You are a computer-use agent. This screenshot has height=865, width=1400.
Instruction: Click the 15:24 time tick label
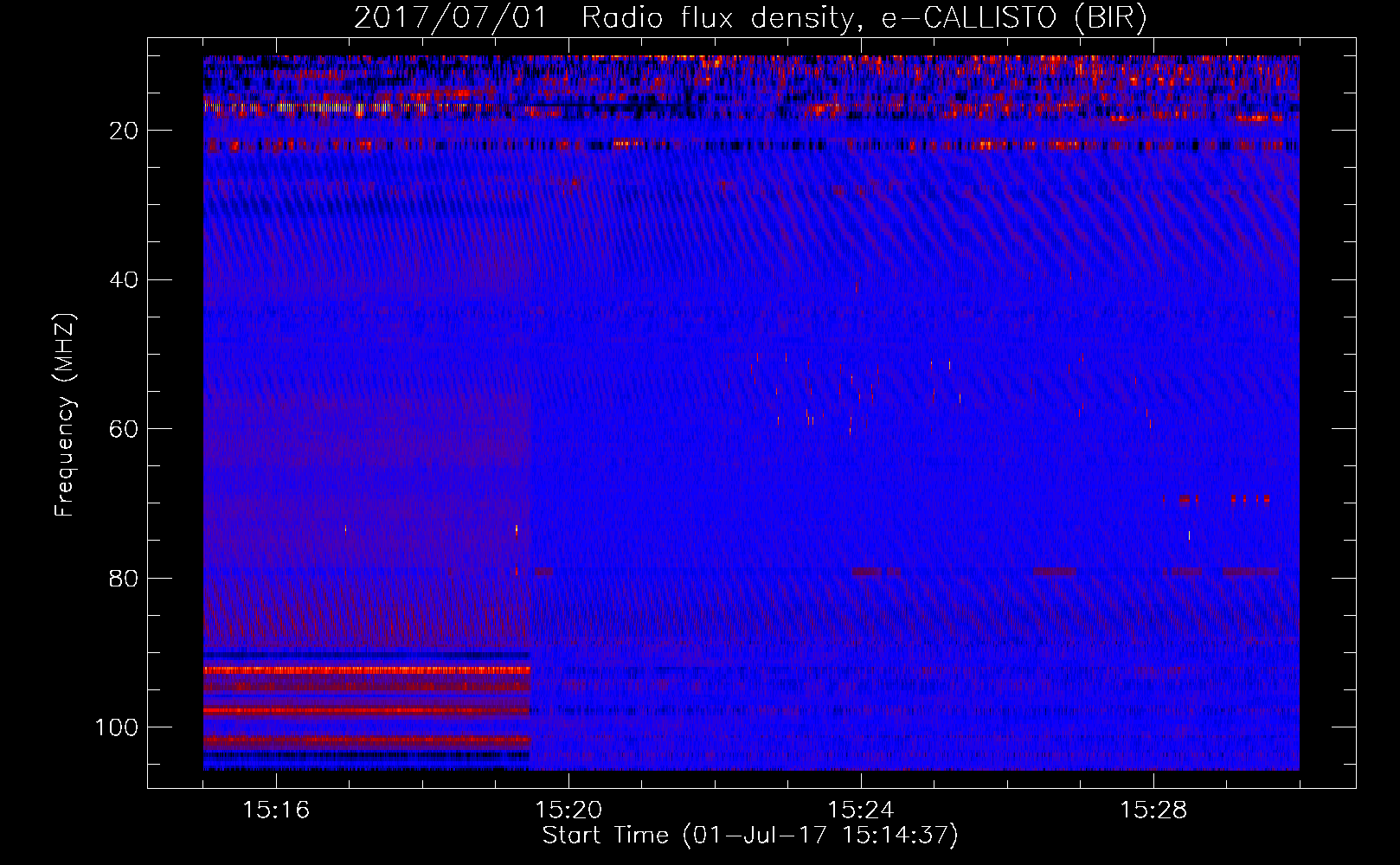point(861,810)
